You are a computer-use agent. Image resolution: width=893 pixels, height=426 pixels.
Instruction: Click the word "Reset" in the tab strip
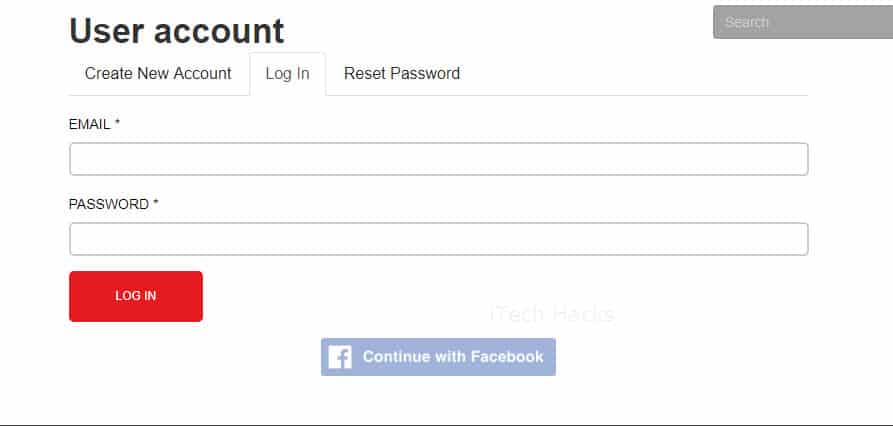point(364,74)
